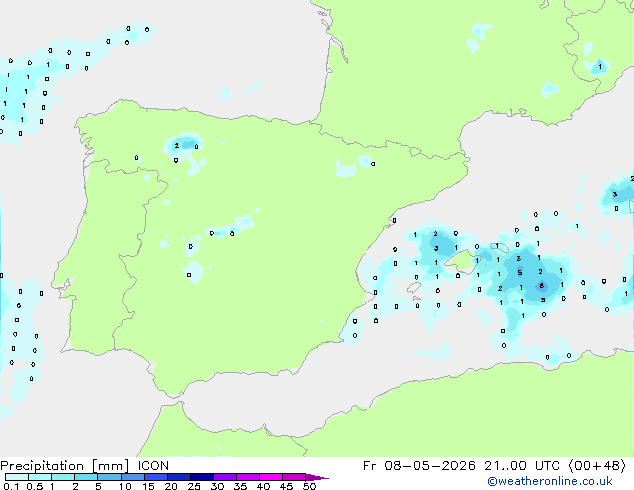
Task: Select the 45–50 mm legend swatch
Action: click(294, 477)
